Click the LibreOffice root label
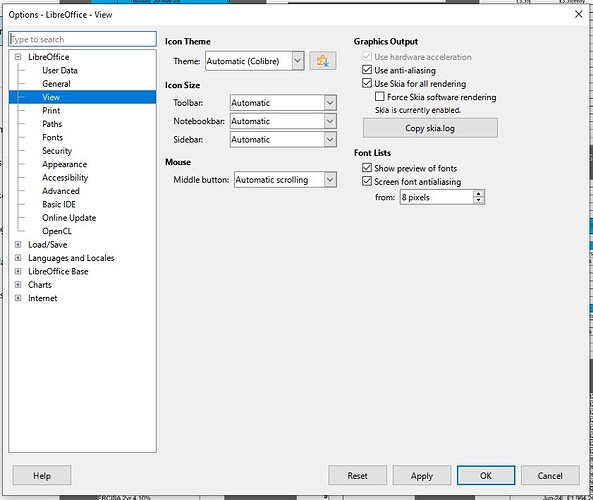593x500 pixels. coord(48,57)
